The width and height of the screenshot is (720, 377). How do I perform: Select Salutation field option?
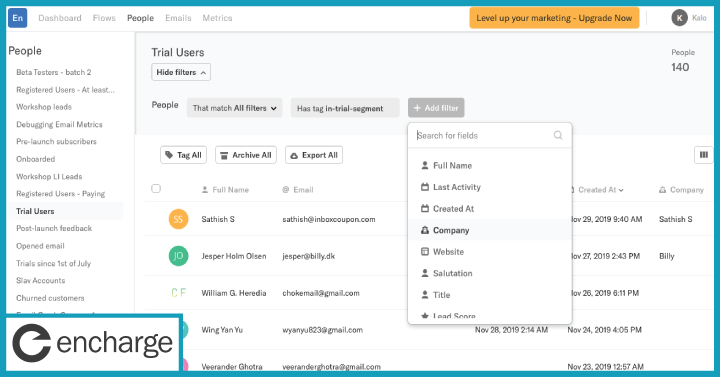489,273
